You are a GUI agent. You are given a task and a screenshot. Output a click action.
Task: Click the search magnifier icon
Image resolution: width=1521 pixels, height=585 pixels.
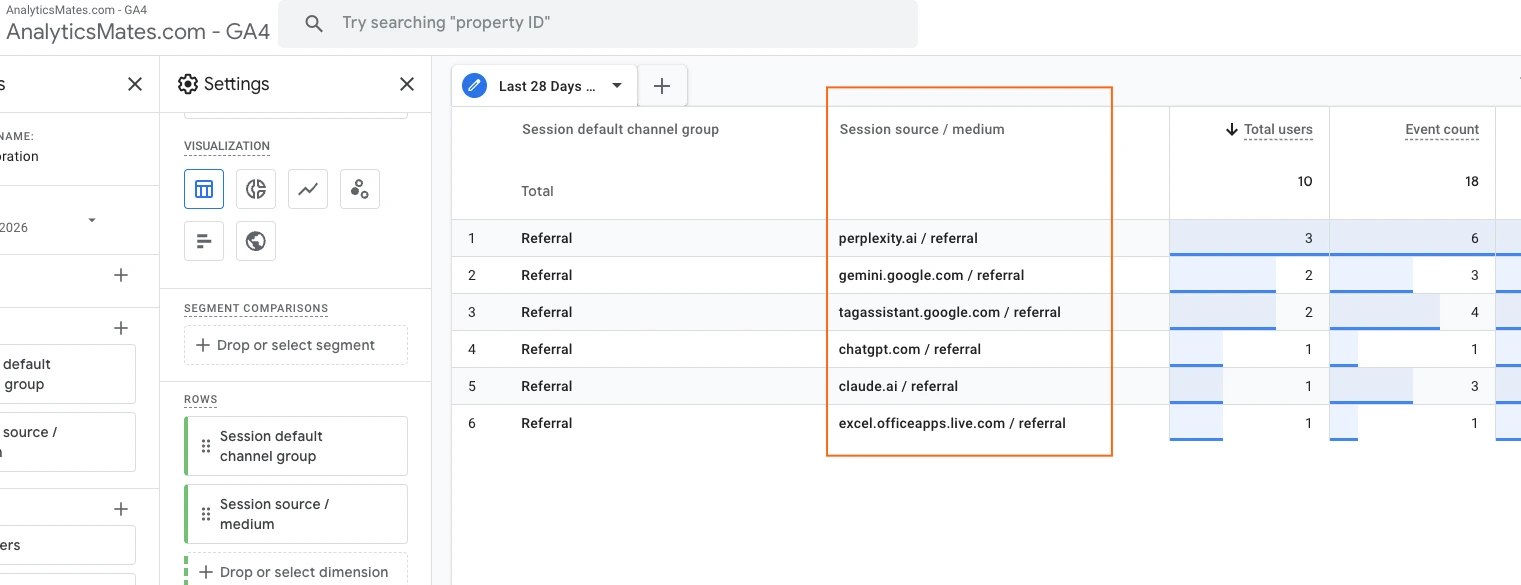[x=314, y=23]
